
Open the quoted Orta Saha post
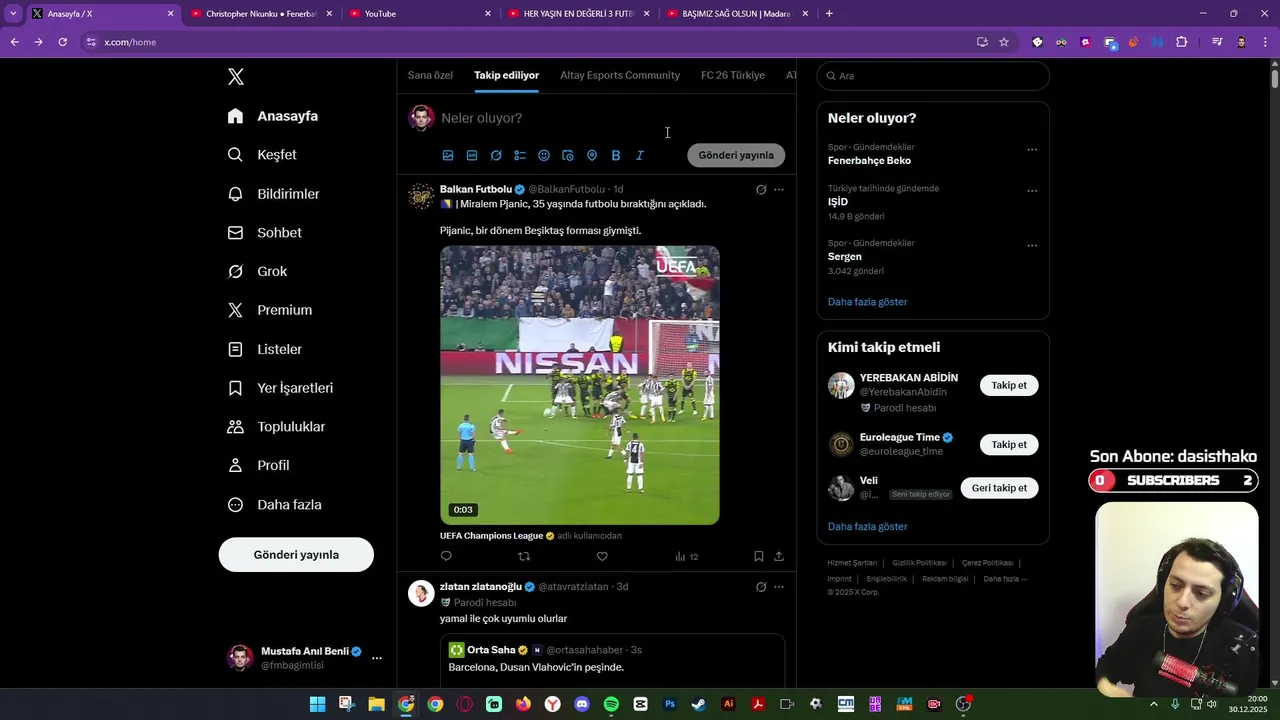pyautogui.click(x=612, y=660)
